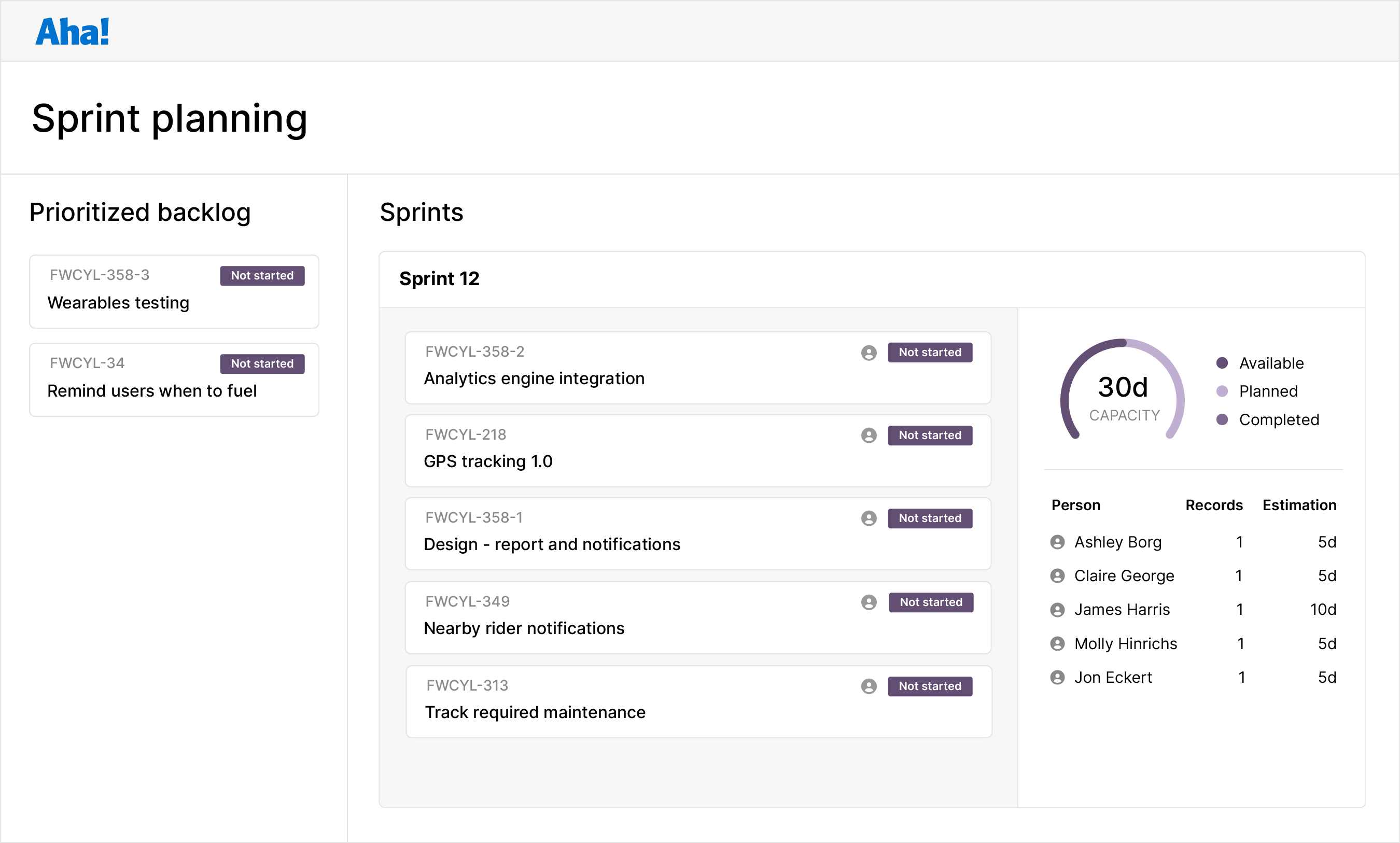The width and height of the screenshot is (1400, 843).
Task: Open the status dropdown on Remind users when to fuel
Action: coord(262,363)
